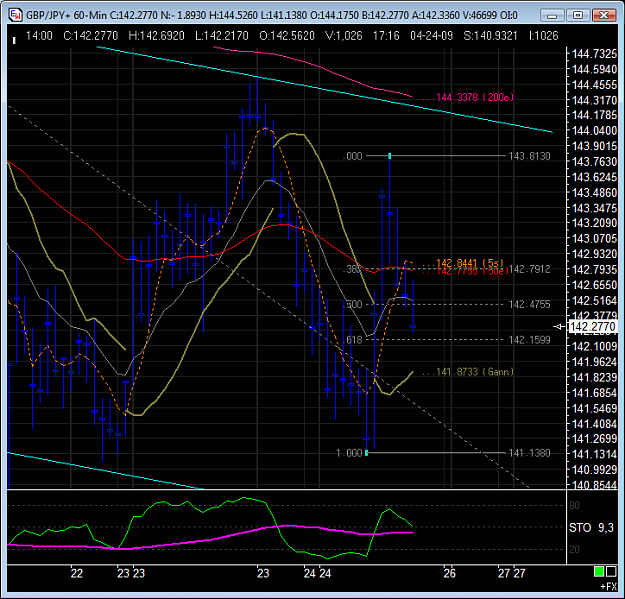Click the chart application icon in title bar
The image size is (625, 599).
15,15
